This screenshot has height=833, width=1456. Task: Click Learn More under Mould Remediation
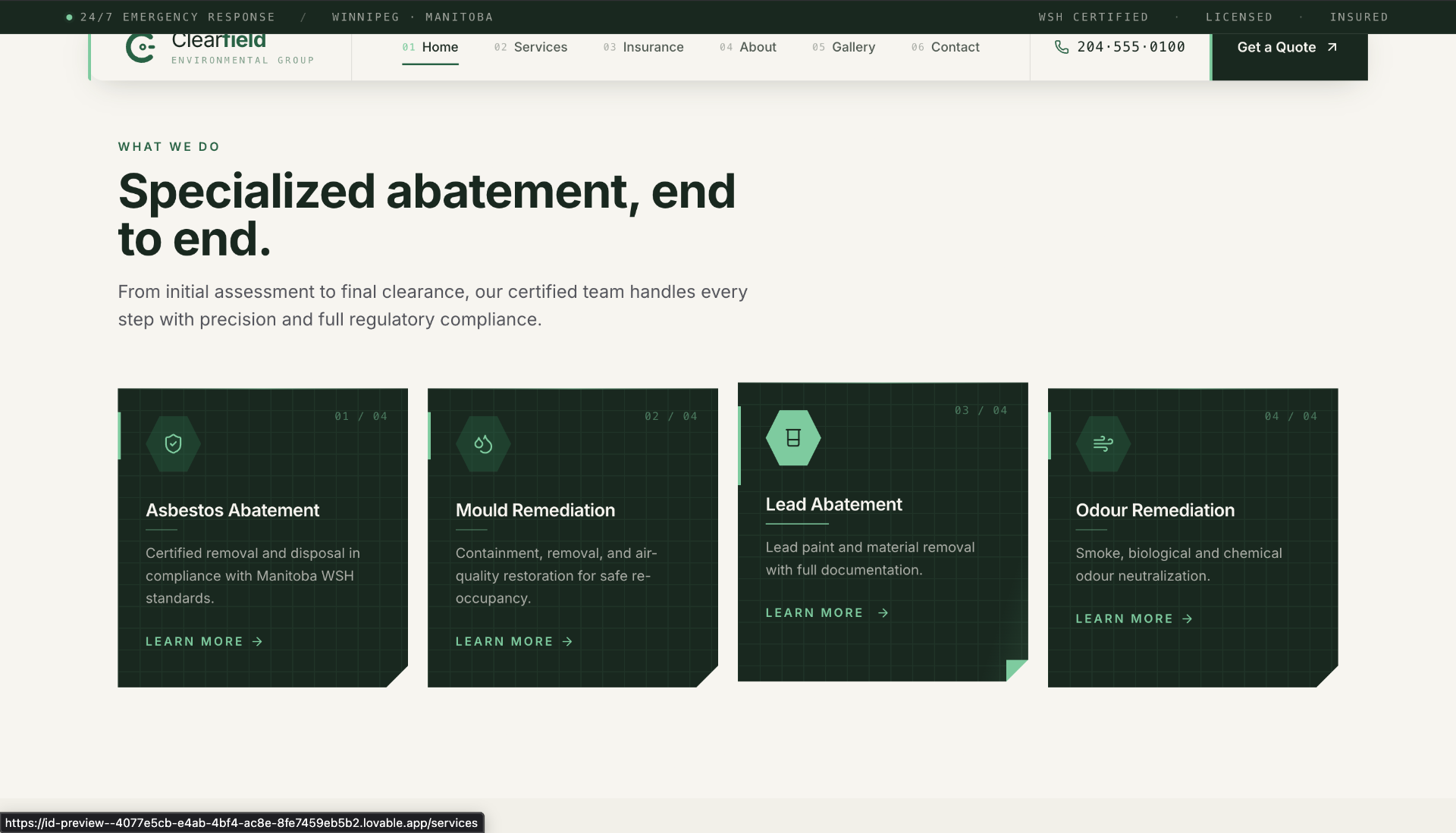pyautogui.click(x=514, y=641)
